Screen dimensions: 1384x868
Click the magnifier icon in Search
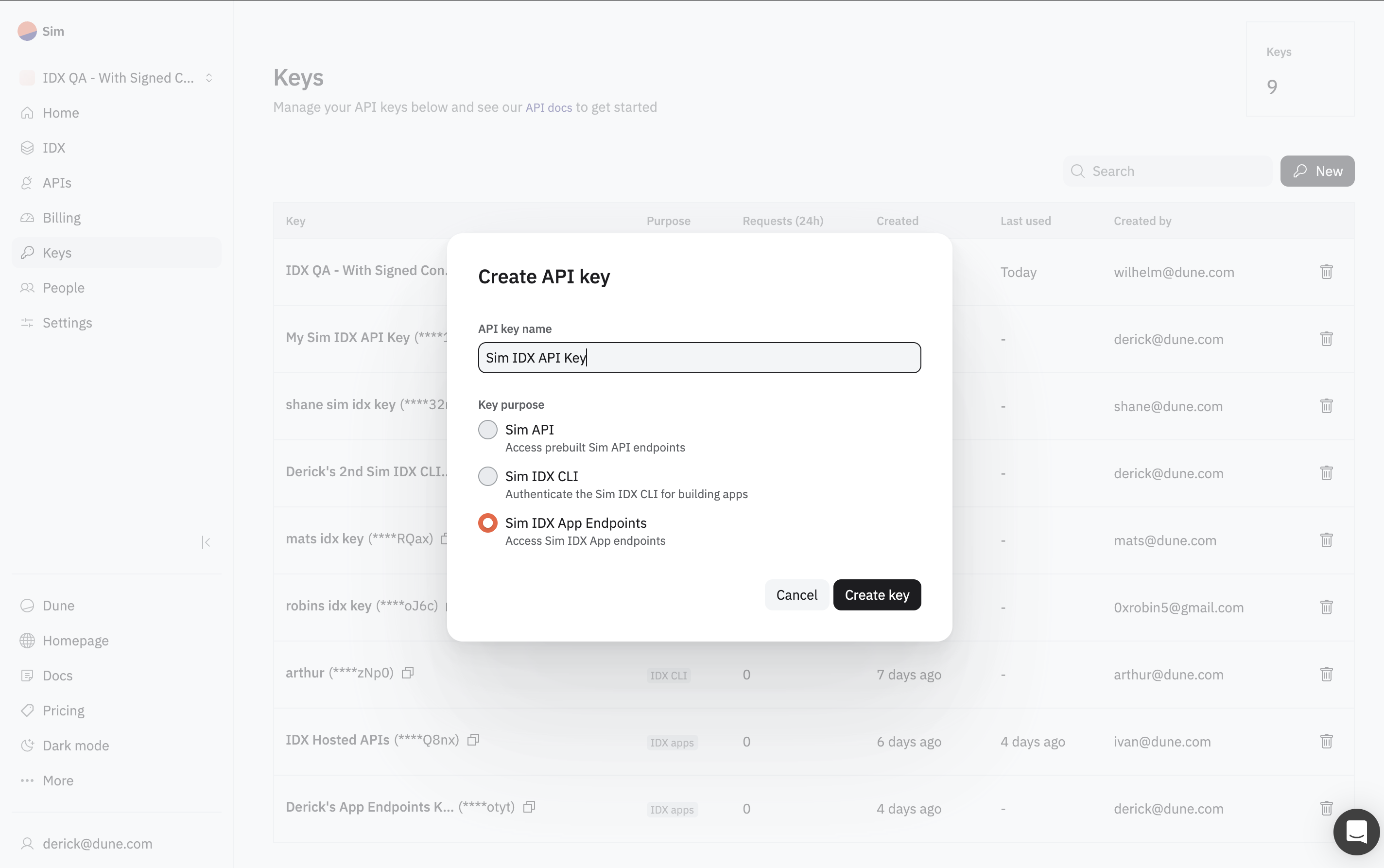(x=1077, y=171)
